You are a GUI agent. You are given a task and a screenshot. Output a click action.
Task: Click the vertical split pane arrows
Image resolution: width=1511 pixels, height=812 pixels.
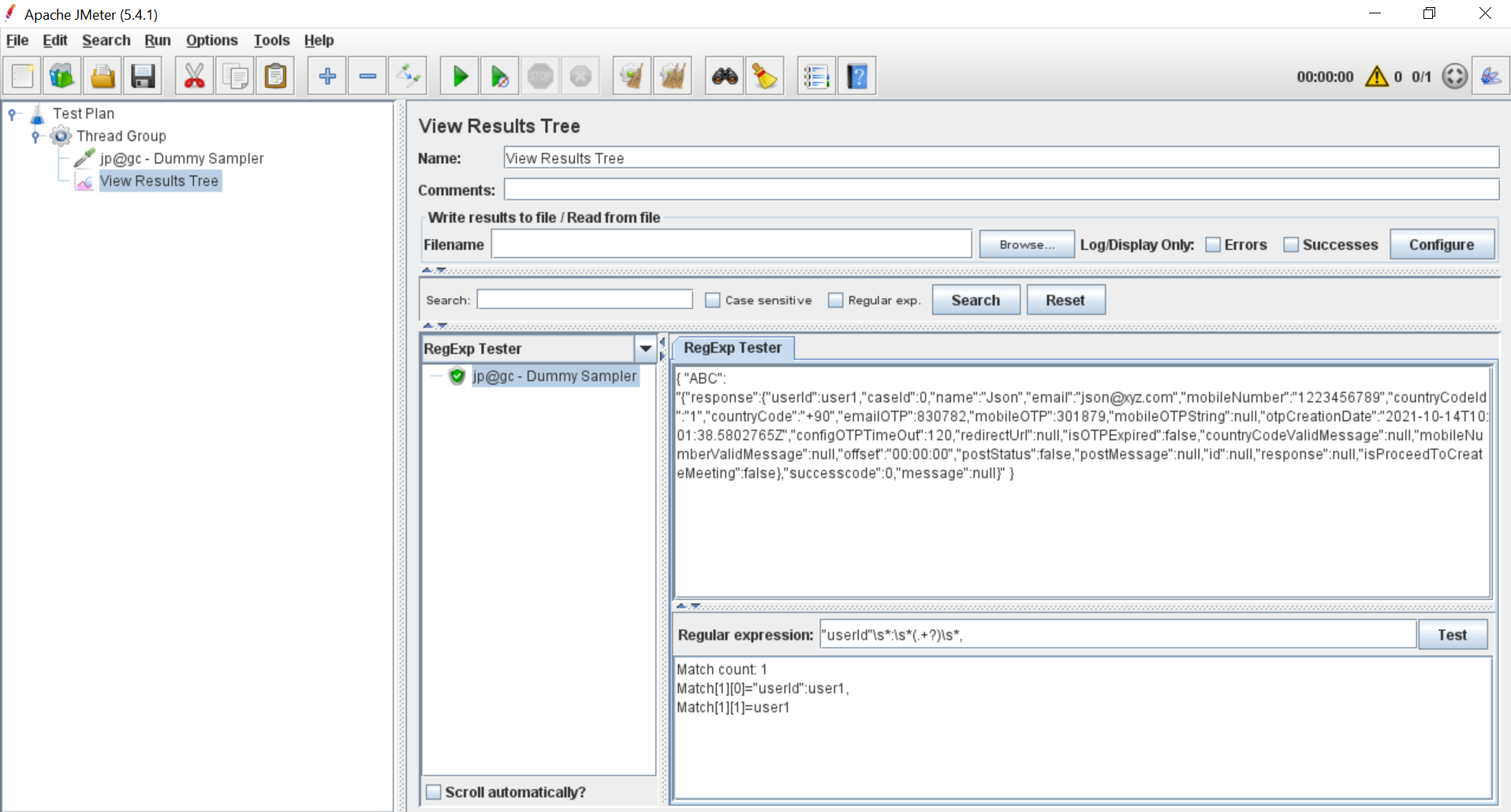[x=662, y=348]
